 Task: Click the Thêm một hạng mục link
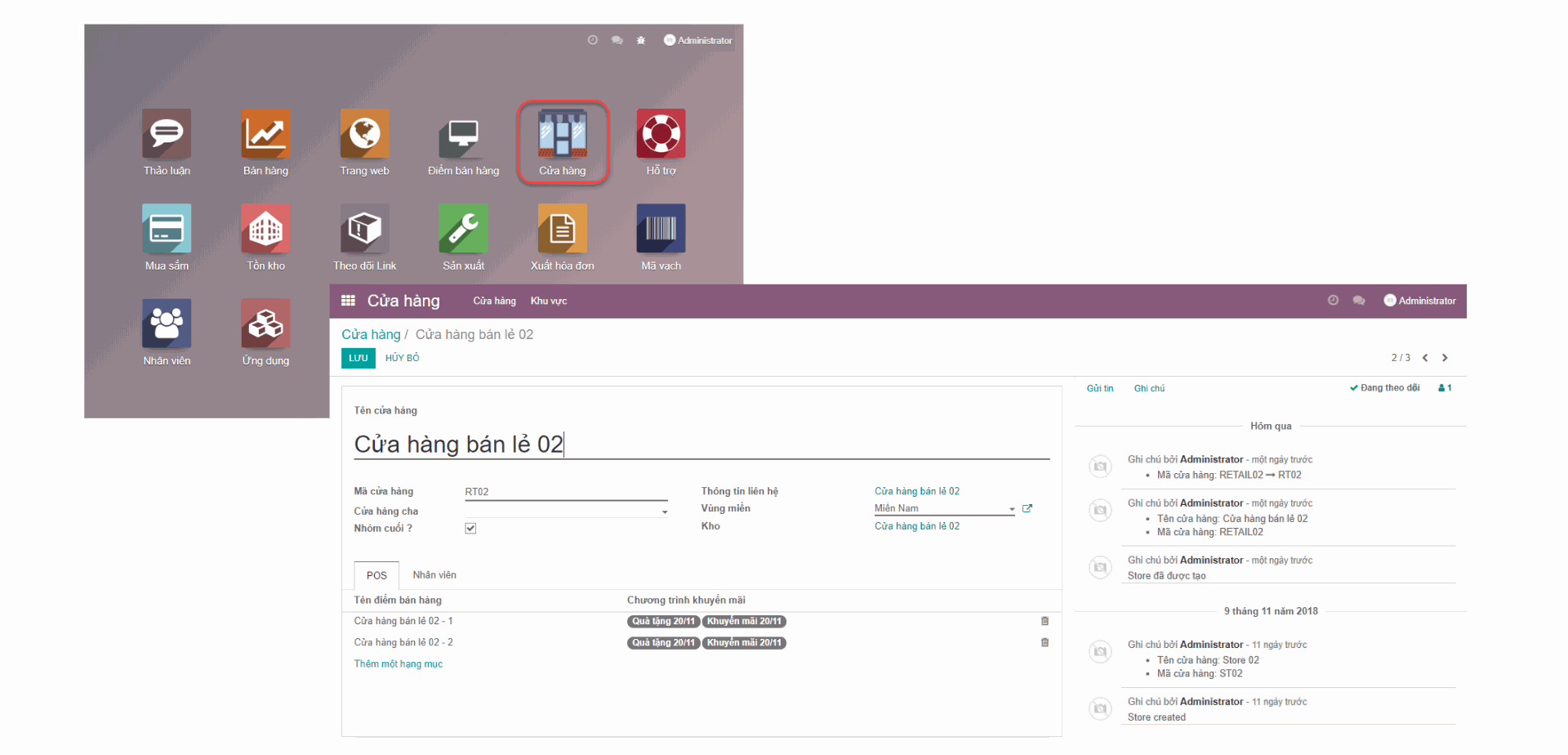[x=398, y=663]
